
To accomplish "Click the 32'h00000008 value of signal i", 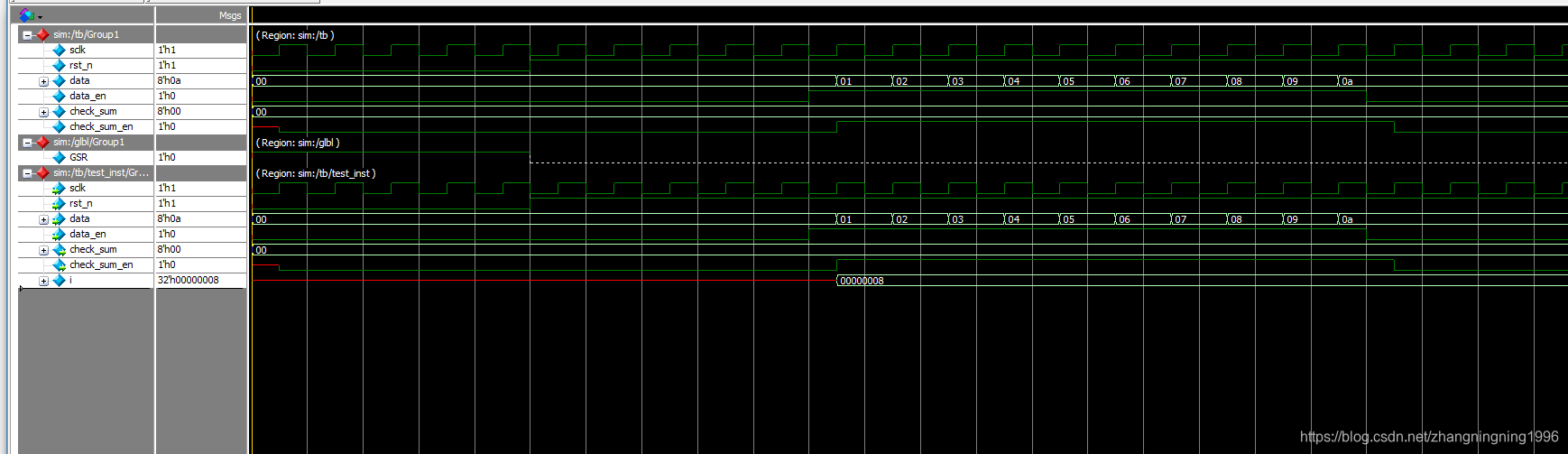I will pos(188,281).
